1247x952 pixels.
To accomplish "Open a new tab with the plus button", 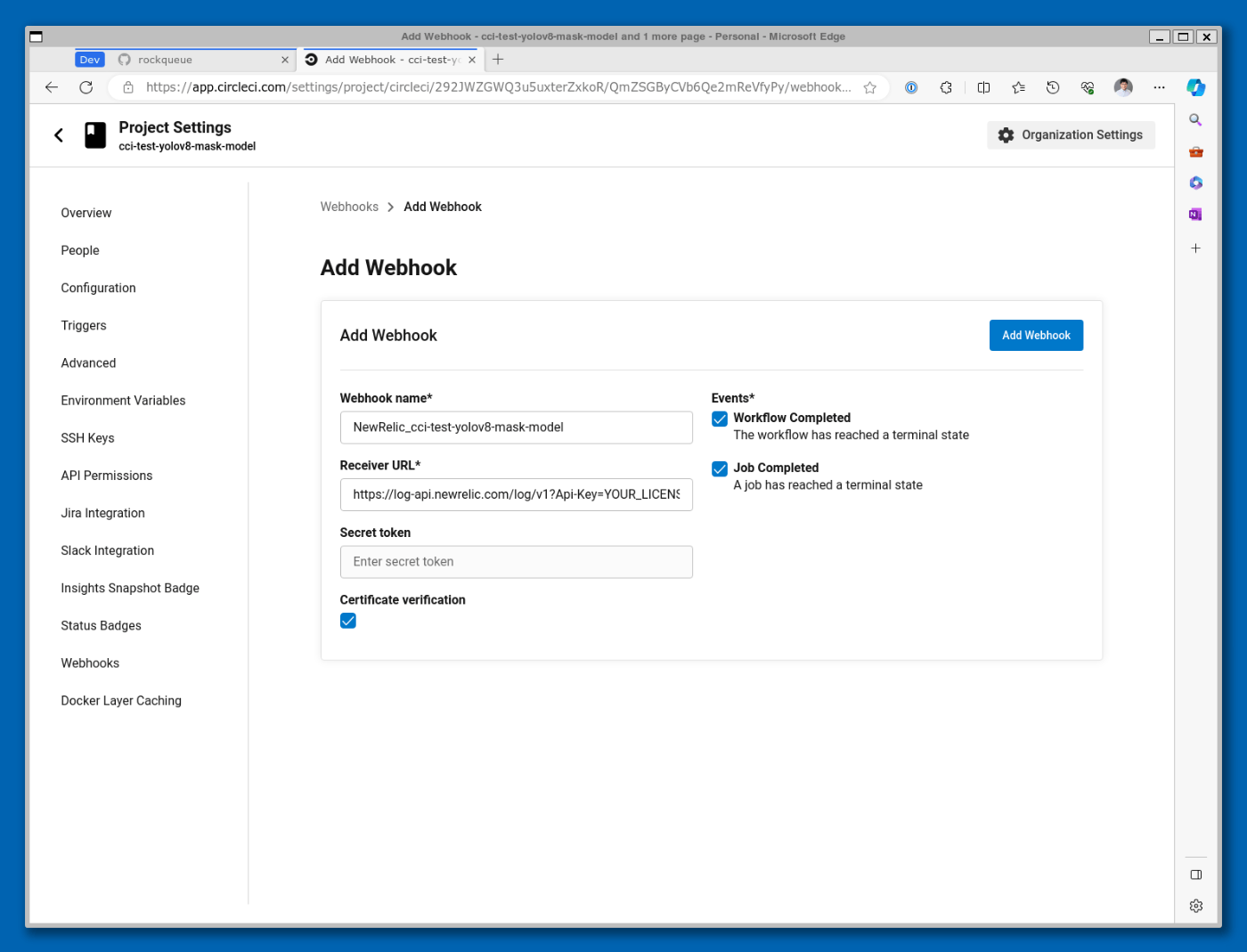I will [x=498, y=60].
